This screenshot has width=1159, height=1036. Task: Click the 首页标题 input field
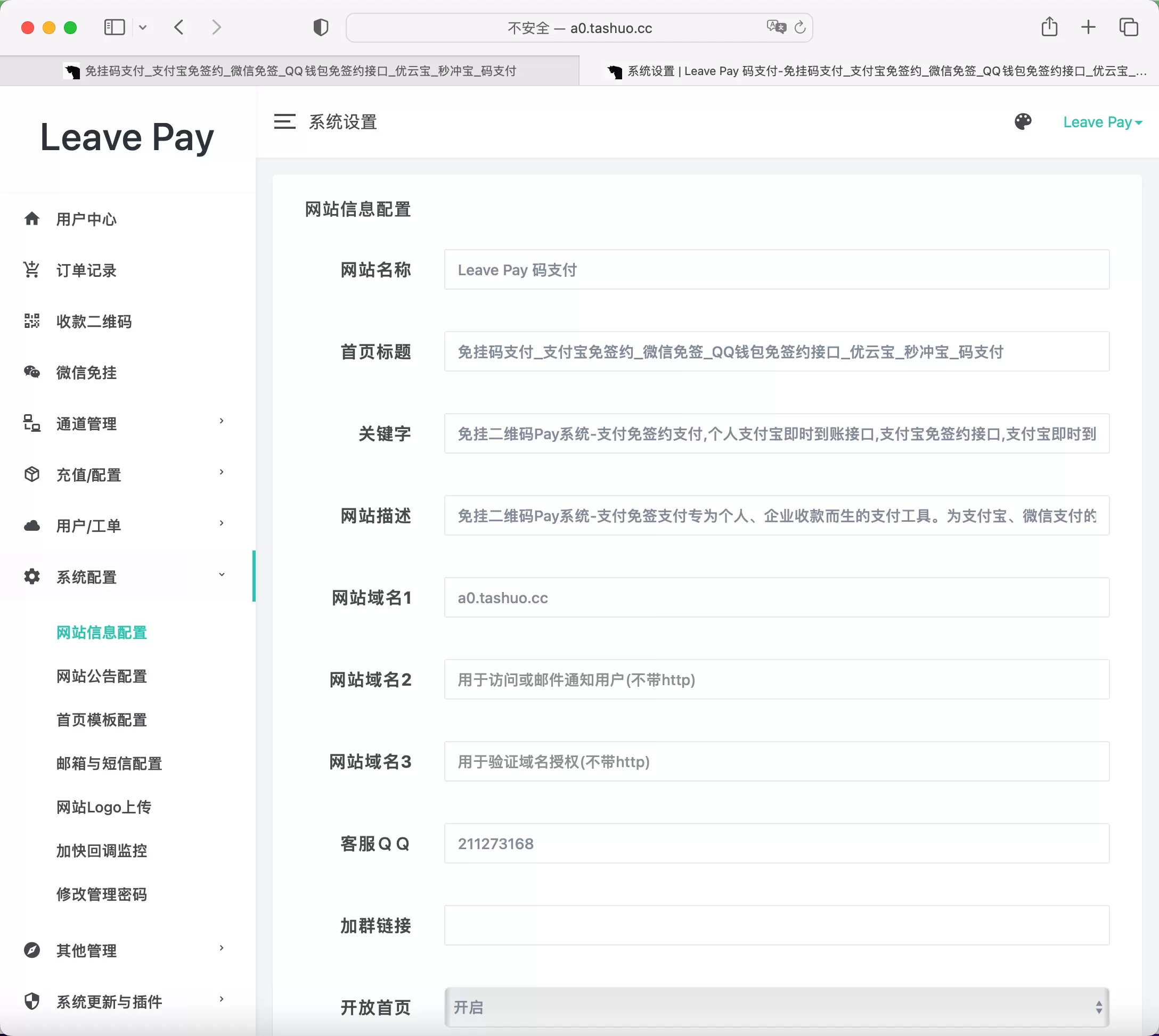pos(777,351)
